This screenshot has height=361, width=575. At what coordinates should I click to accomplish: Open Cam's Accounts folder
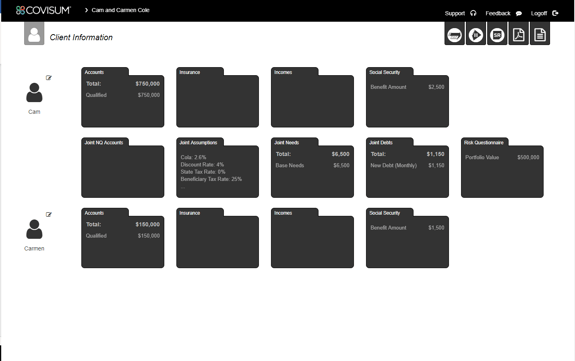[x=122, y=97]
